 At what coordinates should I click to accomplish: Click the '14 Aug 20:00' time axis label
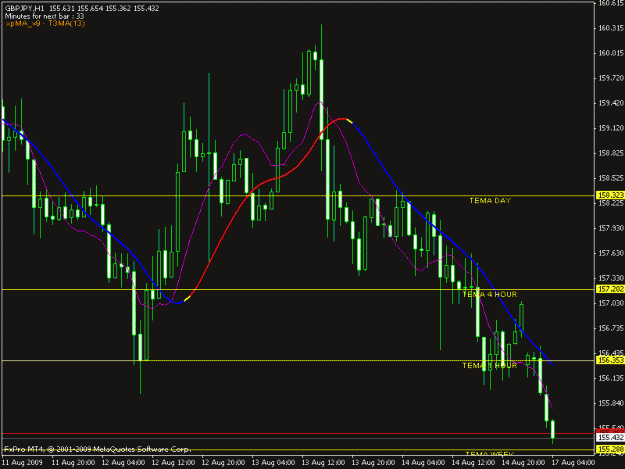click(x=523, y=463)
